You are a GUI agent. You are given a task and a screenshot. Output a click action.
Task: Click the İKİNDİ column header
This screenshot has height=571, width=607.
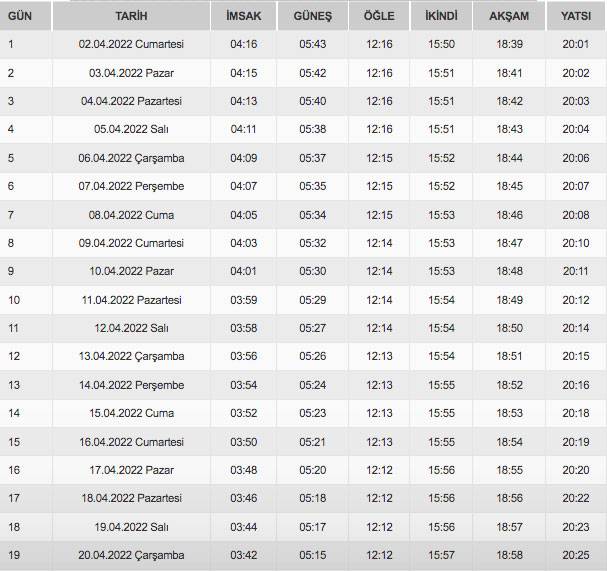(441, 16)
